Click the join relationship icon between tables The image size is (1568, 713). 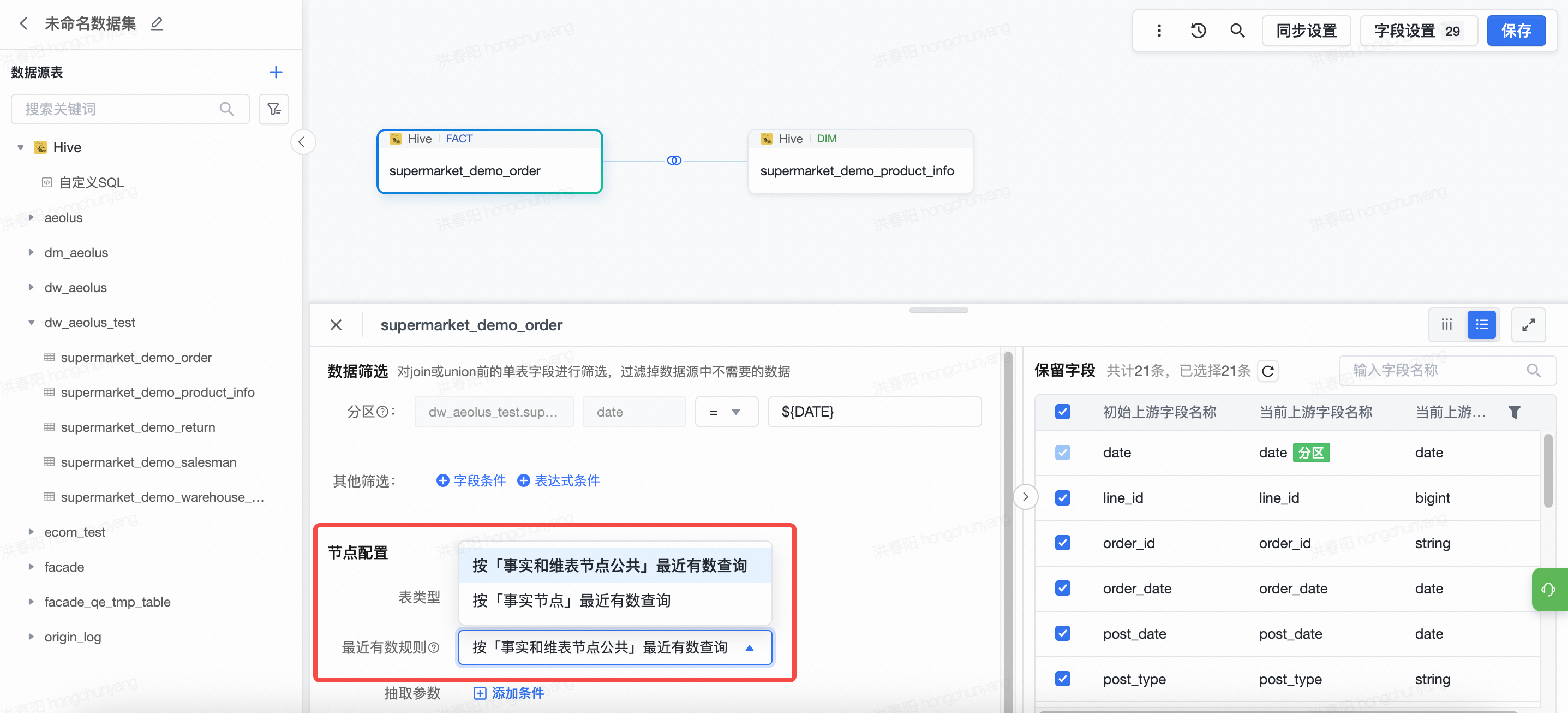(674, 161)
